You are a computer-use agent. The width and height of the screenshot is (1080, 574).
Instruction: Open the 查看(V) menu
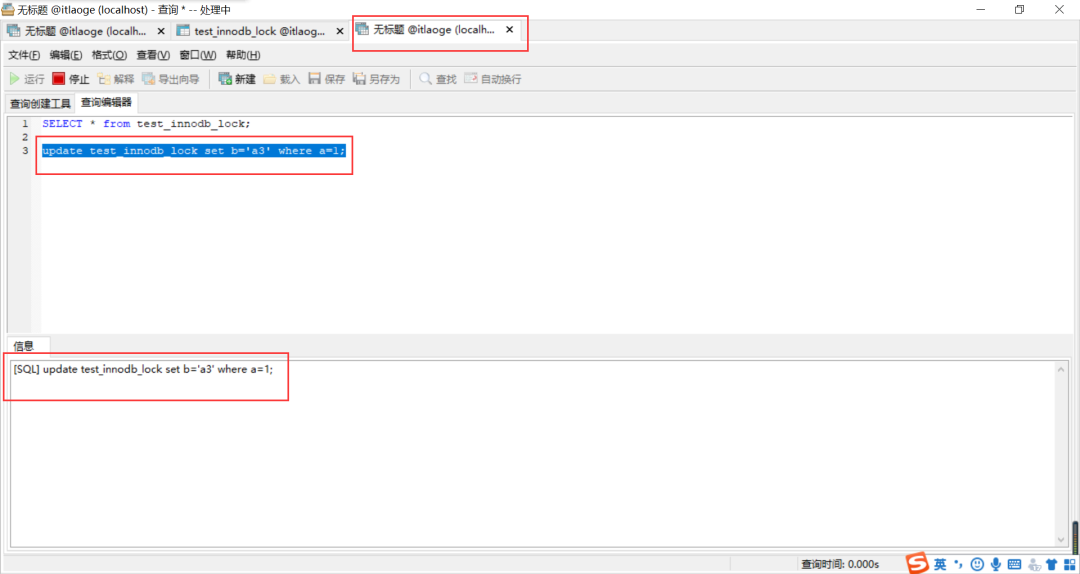pos(153,55)
